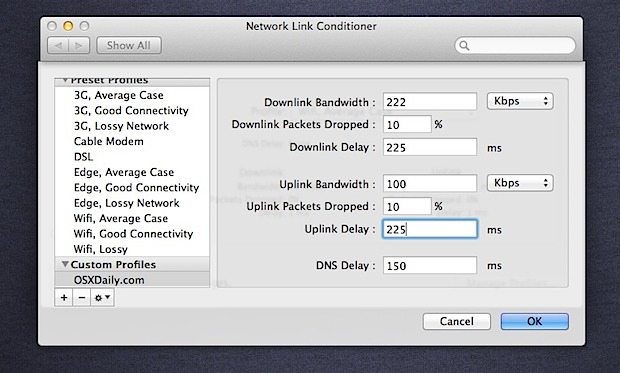620x373 pixels.
Task: Open the gear actions menu below profile list
Action: (102, 297)
